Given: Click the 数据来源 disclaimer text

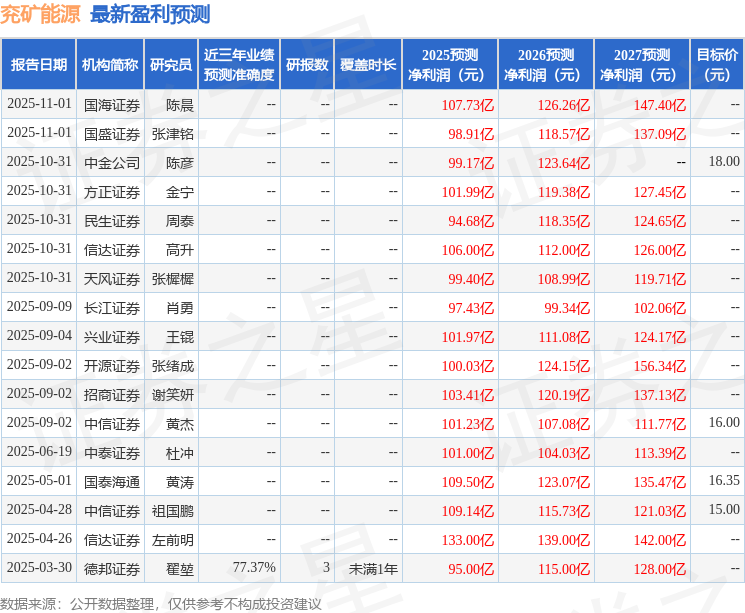Looking at the screenshot, I should [x=161, y=604].
